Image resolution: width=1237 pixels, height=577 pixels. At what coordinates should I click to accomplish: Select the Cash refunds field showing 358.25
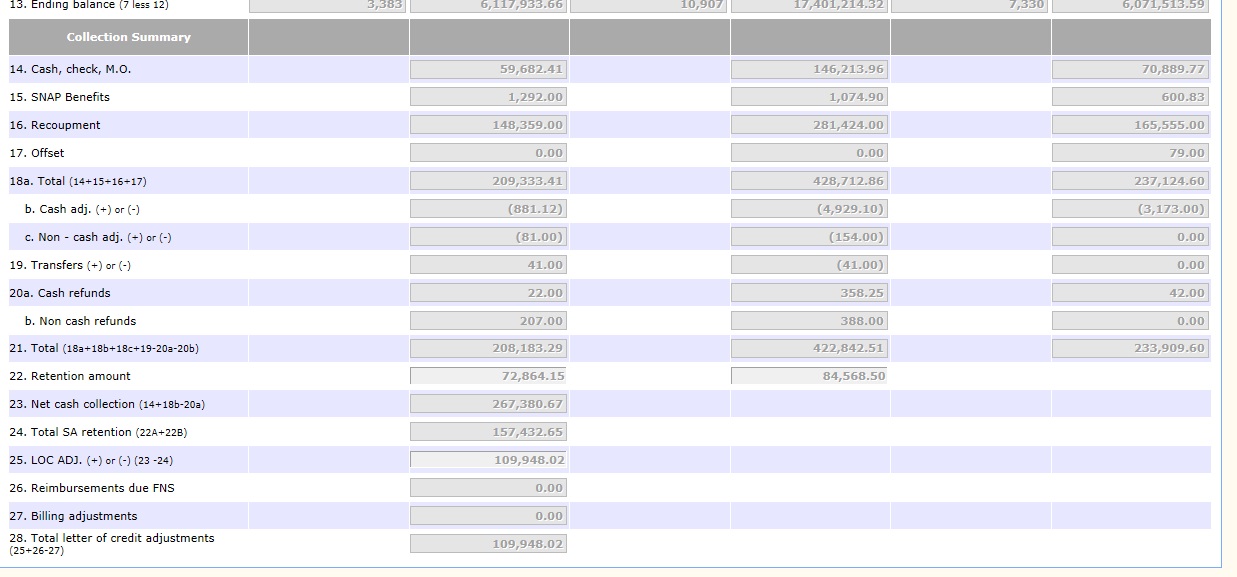tap(809, 293)
